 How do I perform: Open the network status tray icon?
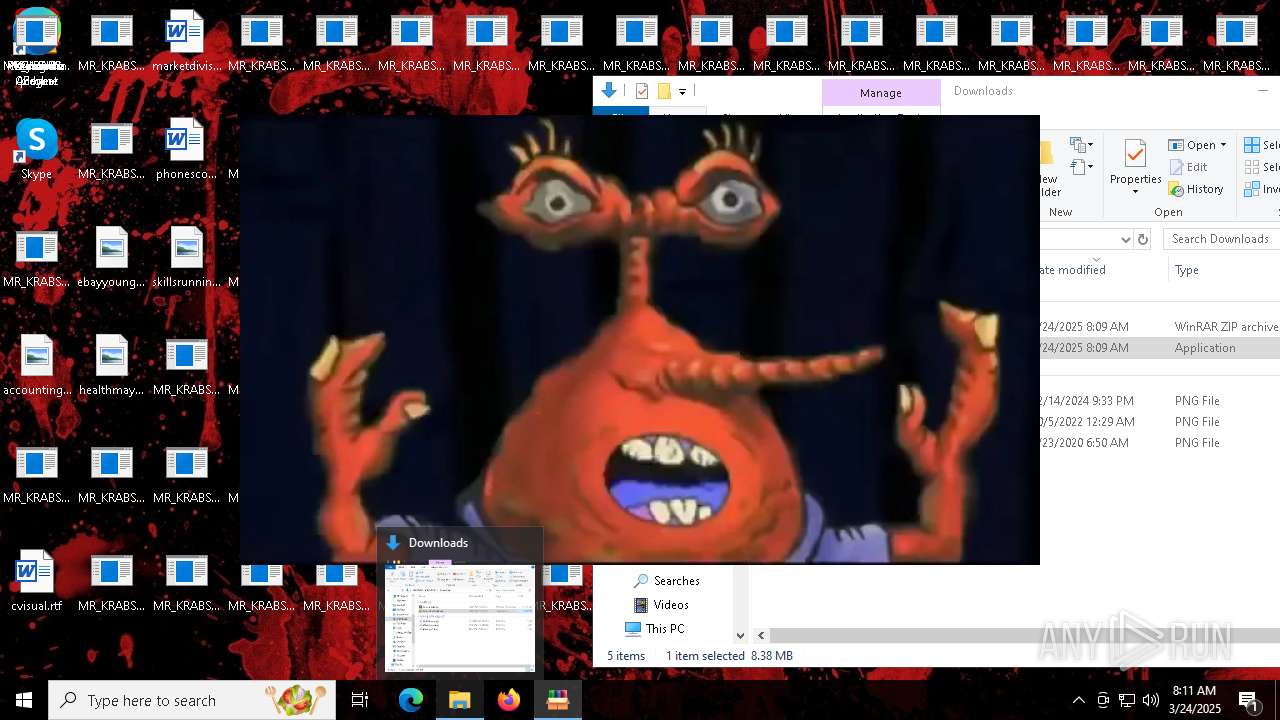1127,700
